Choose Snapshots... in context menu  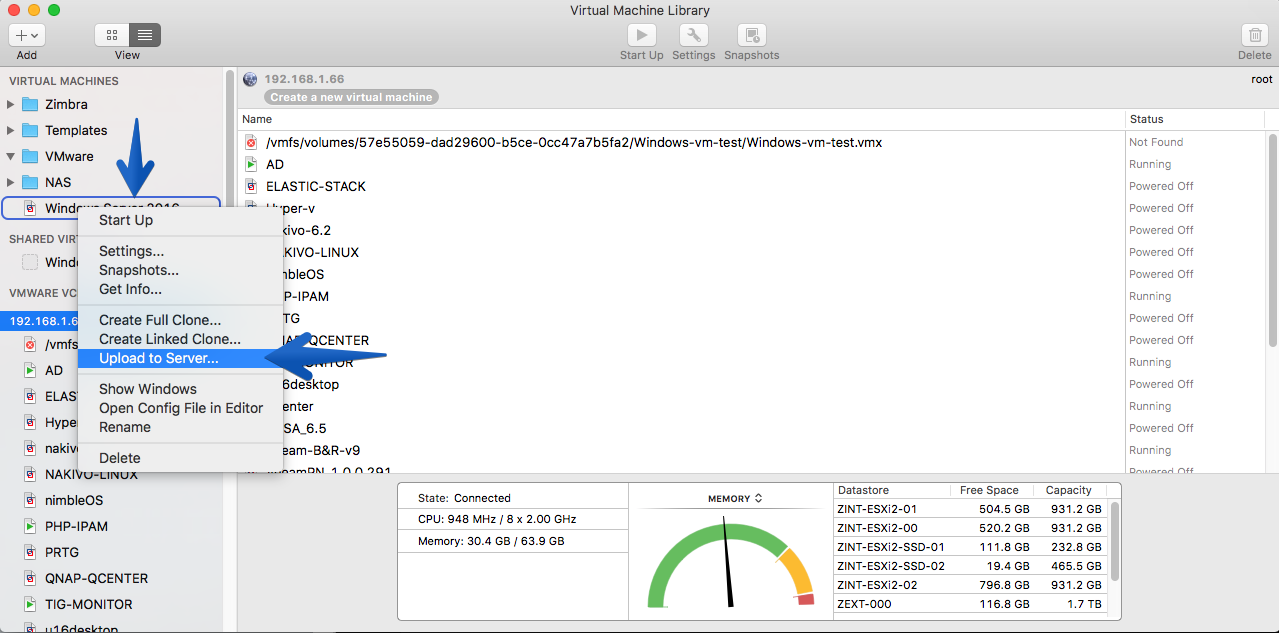click(x=180, y=270)
